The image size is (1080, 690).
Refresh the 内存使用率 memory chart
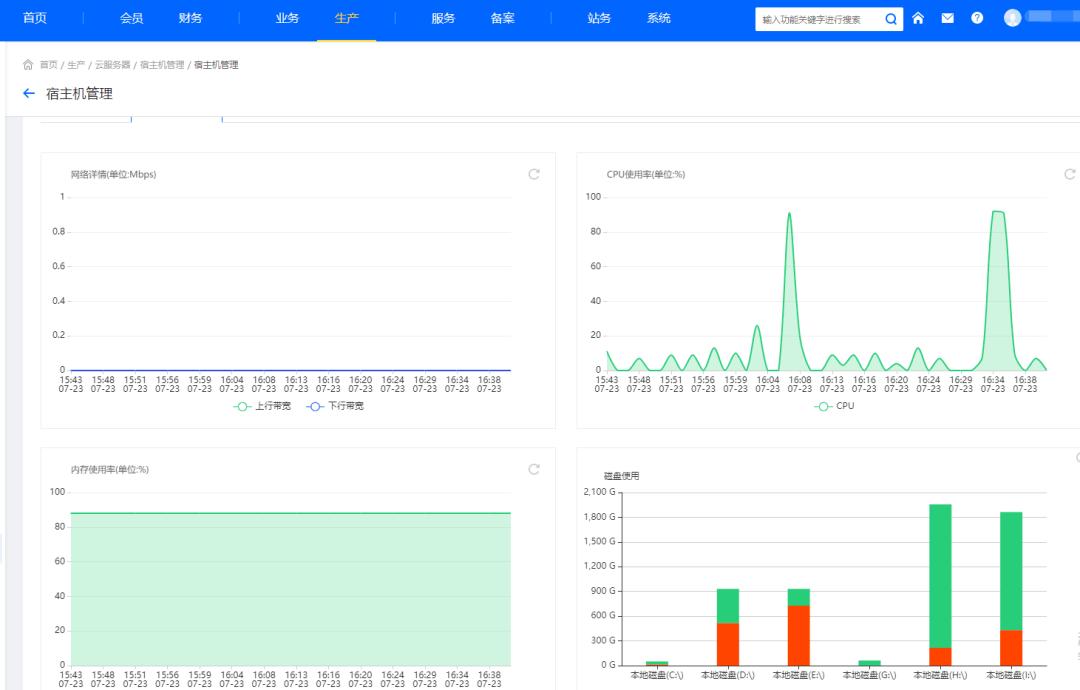point(534,469)
